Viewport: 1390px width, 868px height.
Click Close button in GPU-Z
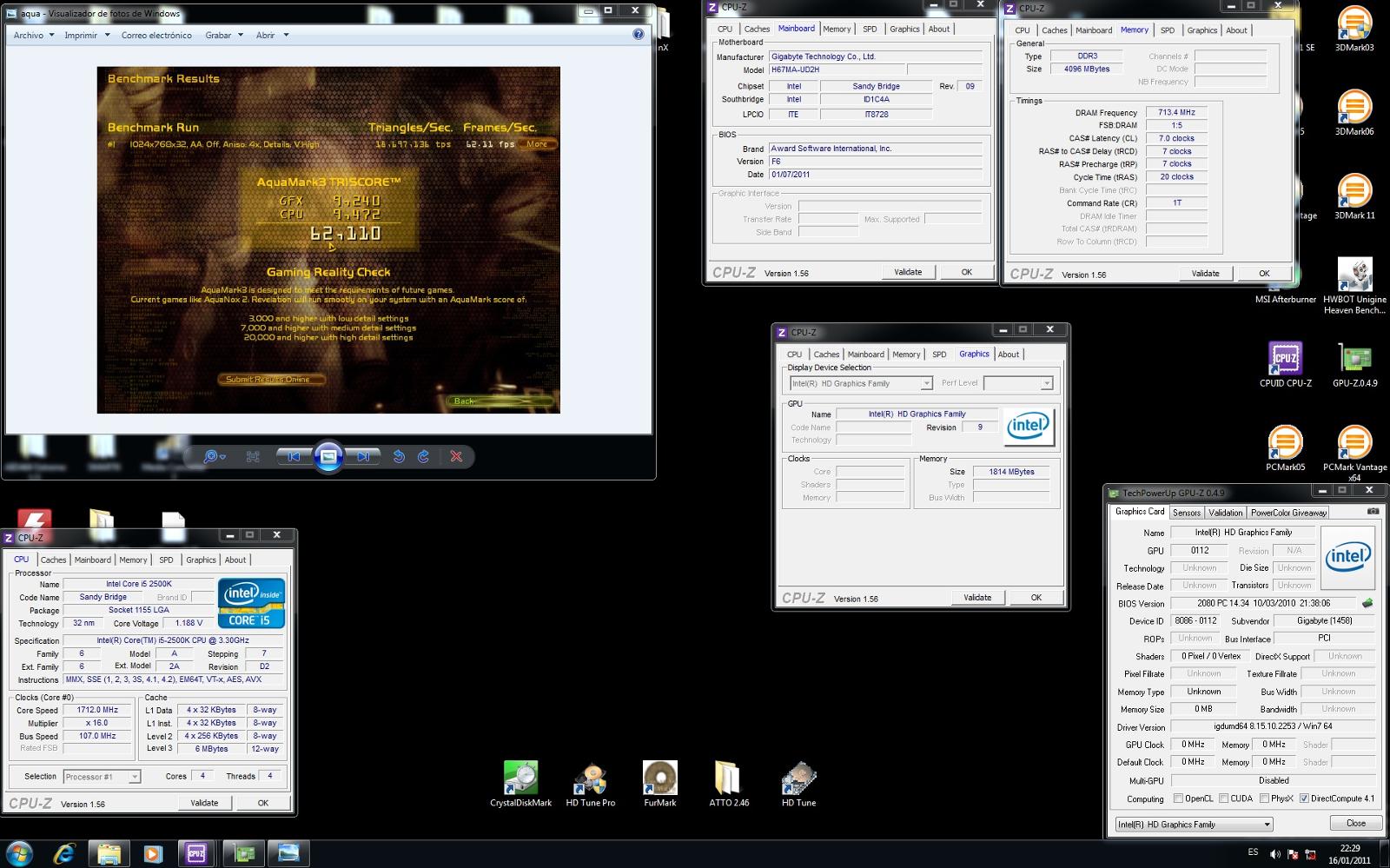(1355, 823)
